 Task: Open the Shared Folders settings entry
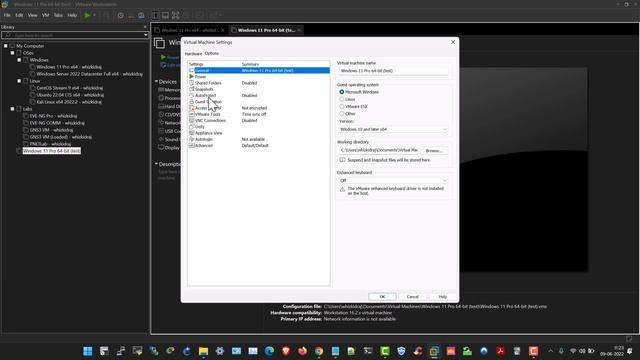click(x=208, y=83)
